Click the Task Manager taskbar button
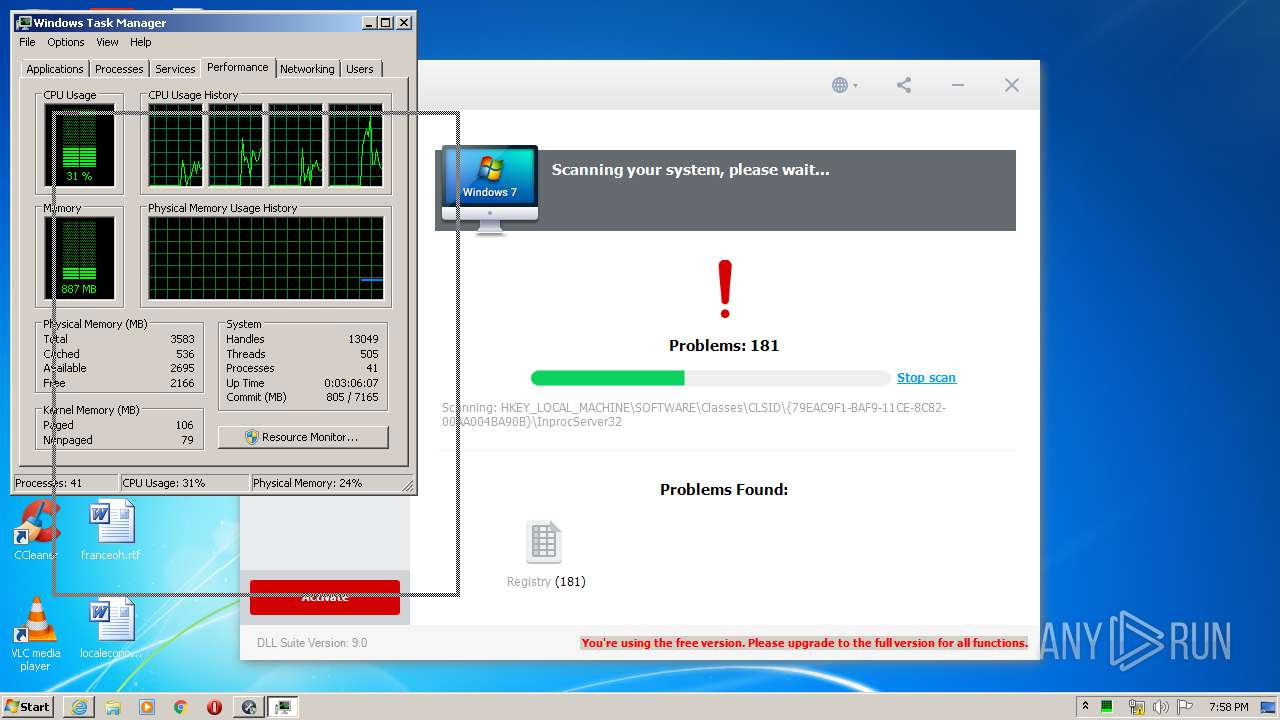The height and width of the screenshot is (720, 1280). pos(283,707)
